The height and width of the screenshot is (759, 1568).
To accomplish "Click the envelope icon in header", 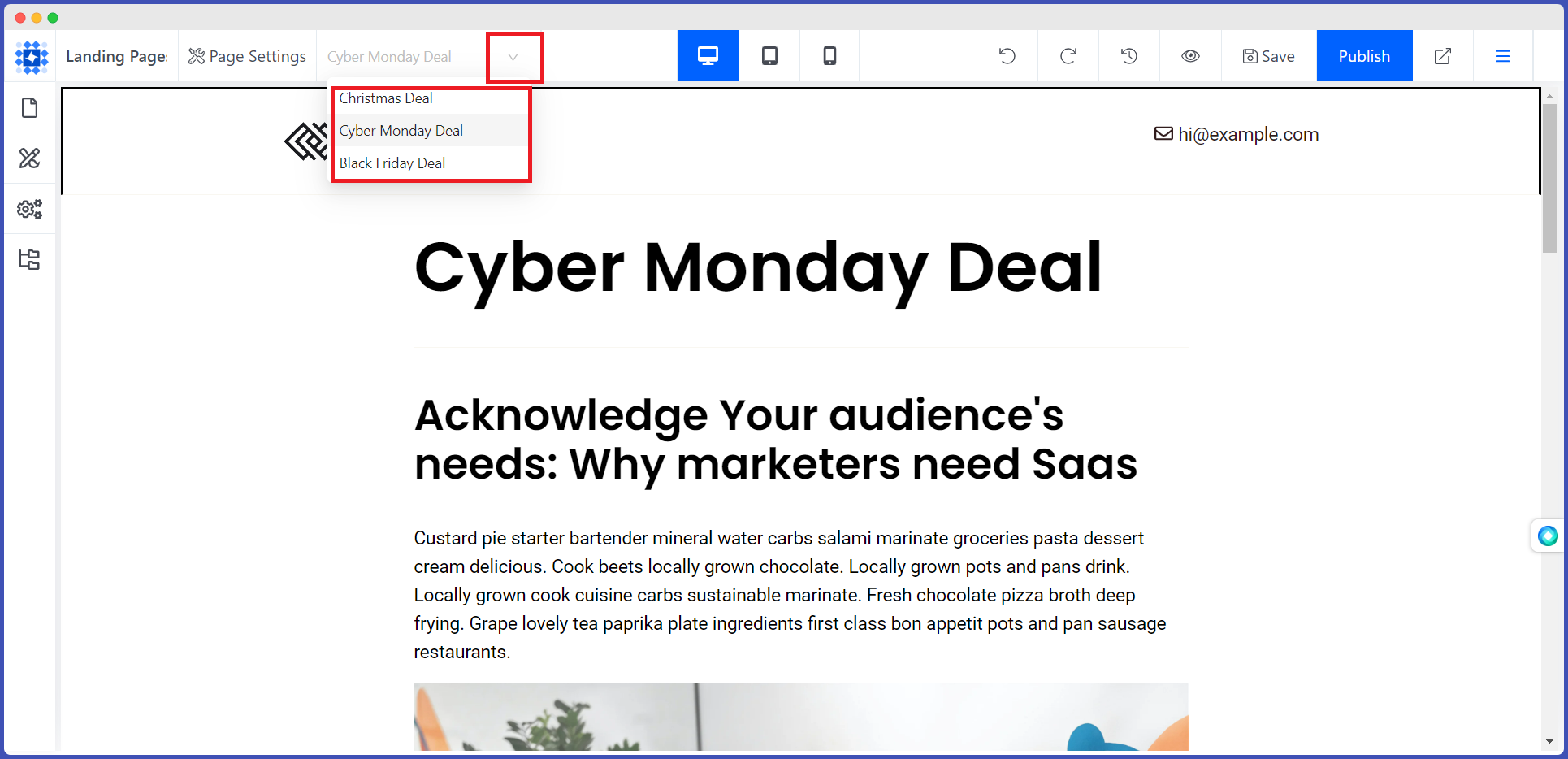I will click(x=1163, y=133).
